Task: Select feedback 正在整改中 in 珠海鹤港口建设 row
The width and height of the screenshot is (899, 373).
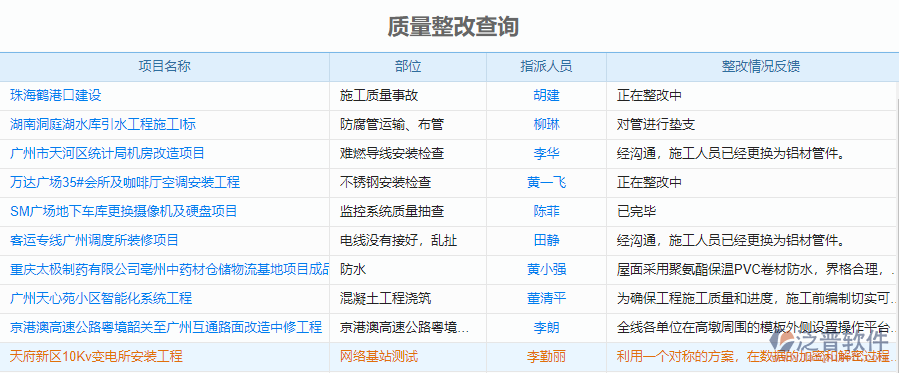Action: coord(649,95)
